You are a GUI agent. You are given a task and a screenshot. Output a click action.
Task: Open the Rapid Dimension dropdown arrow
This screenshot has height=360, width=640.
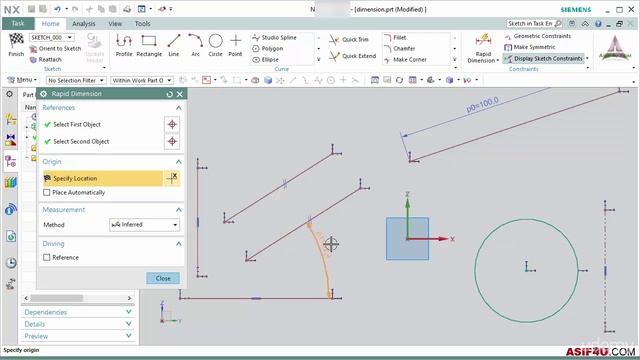pos(498,61)
